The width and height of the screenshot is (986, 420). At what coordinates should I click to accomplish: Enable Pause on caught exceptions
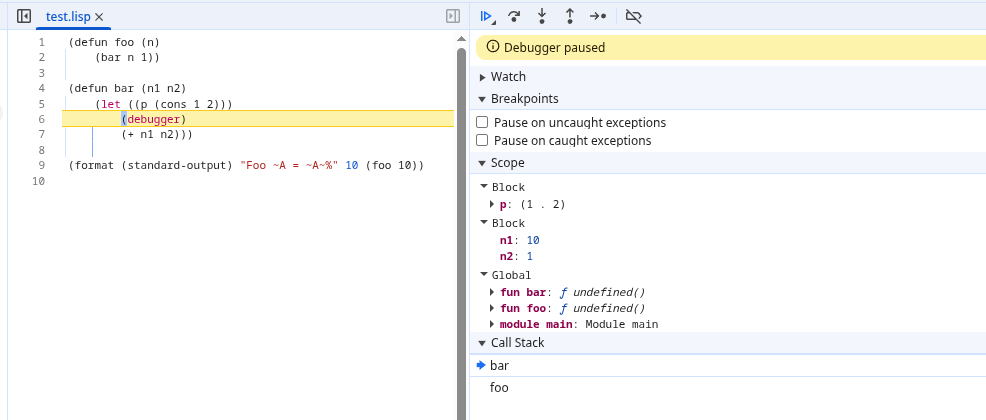click(482, 140)
